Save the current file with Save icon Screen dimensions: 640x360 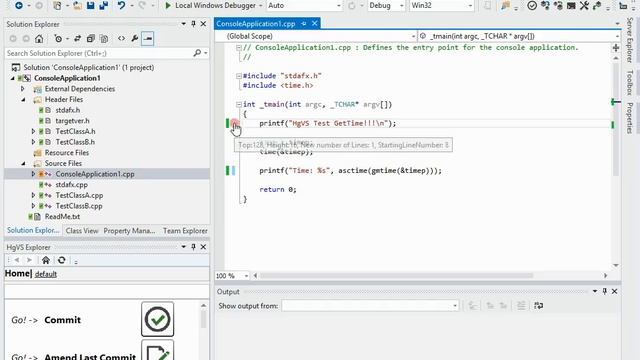click(x=91, y=6)
